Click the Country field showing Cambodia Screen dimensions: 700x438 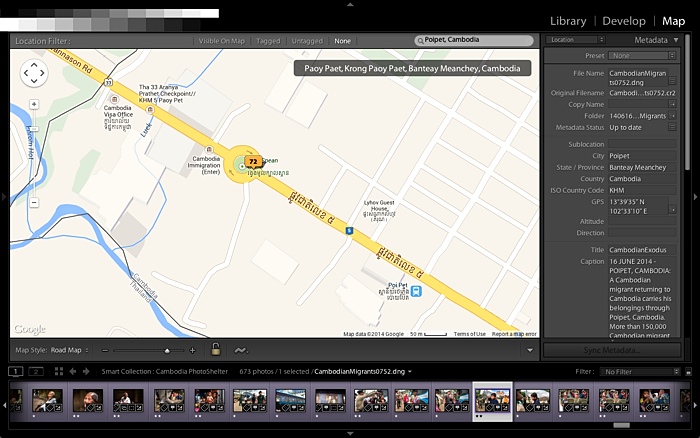[x=642, y=179]
